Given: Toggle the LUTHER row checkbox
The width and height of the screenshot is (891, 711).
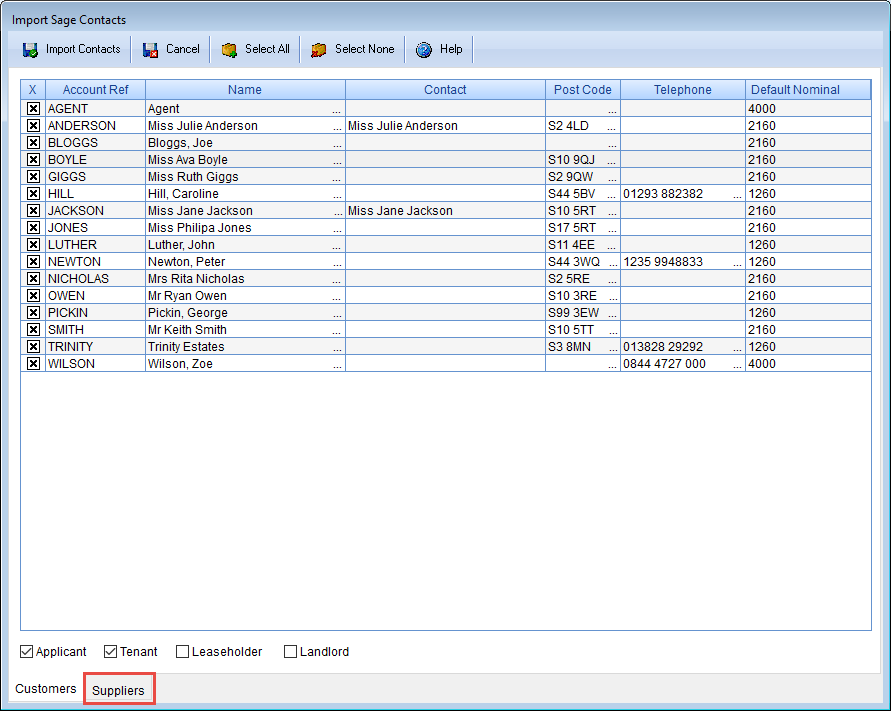Looking at the screenshot, I should pos(34,245).
